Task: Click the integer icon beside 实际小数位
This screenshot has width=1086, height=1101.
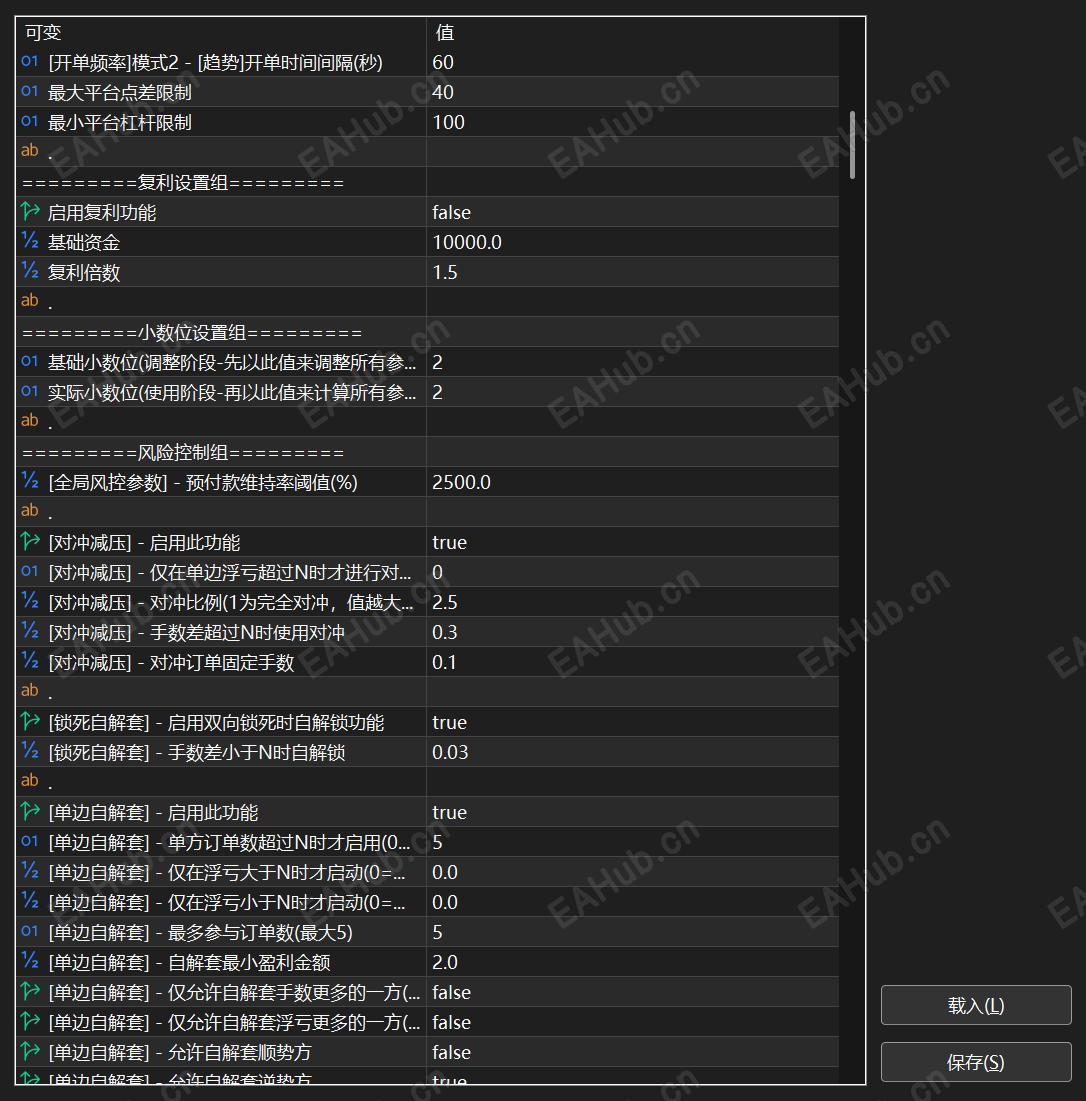Action: pyautogui.click(x=29, y=391)
